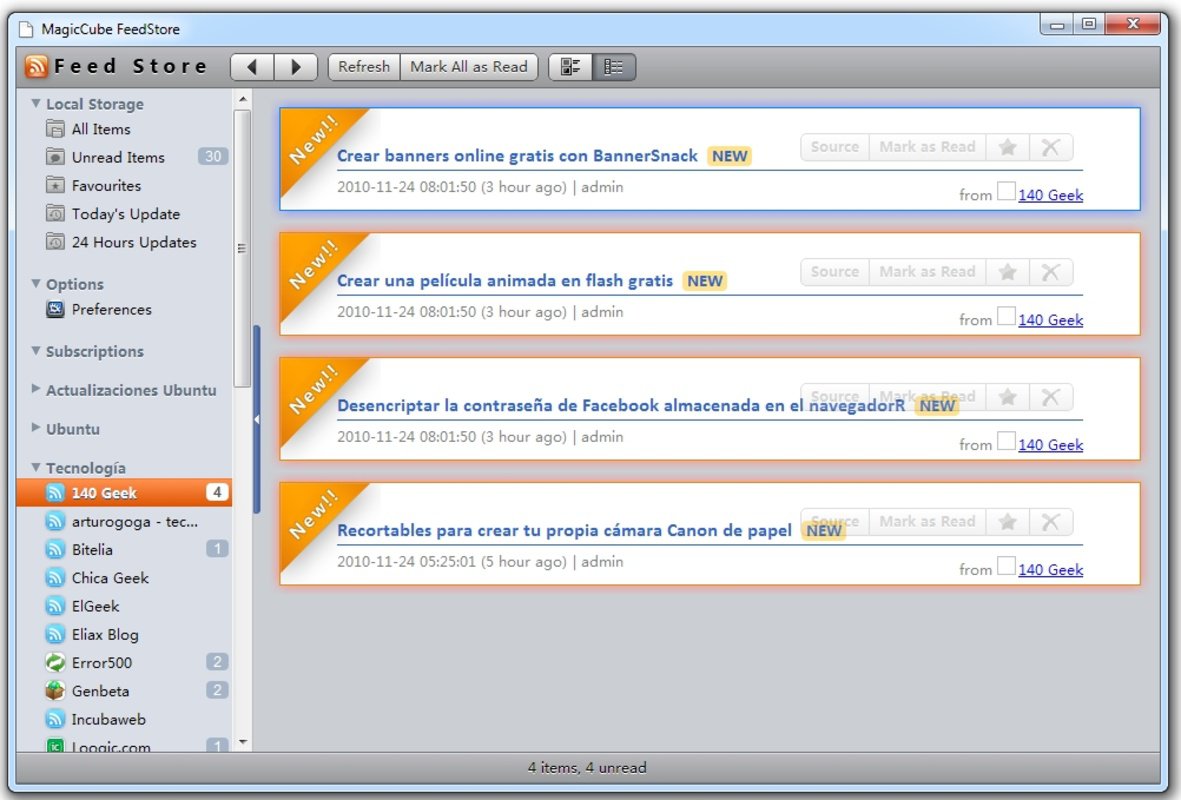Click the sidebar scrollbar thumb
1181x800 pixels.
pyautogui.click(x=242, y=249)
